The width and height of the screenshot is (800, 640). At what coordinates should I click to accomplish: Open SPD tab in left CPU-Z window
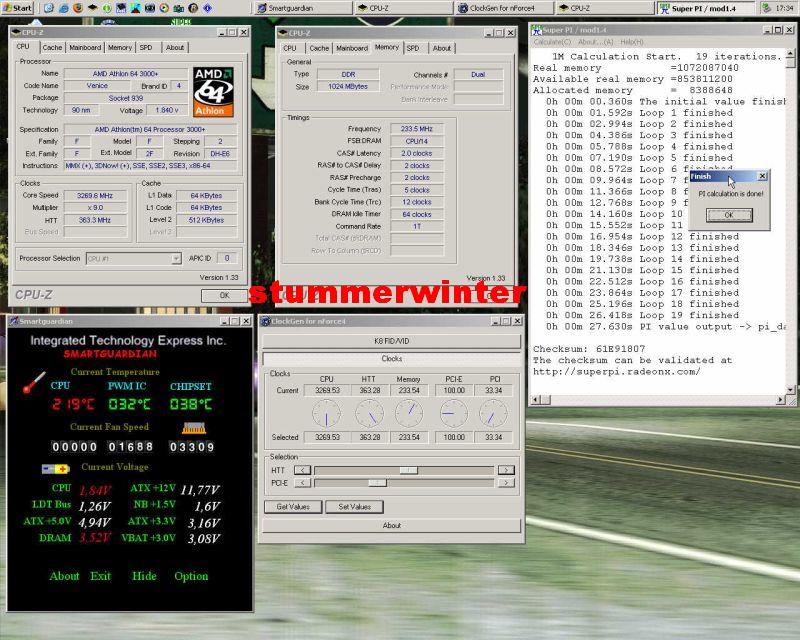point(146,47)
